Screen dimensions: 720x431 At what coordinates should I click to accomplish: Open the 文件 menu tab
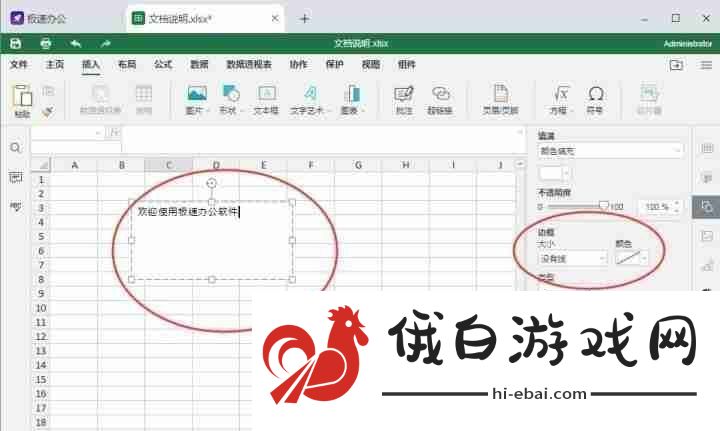point(19,65)
